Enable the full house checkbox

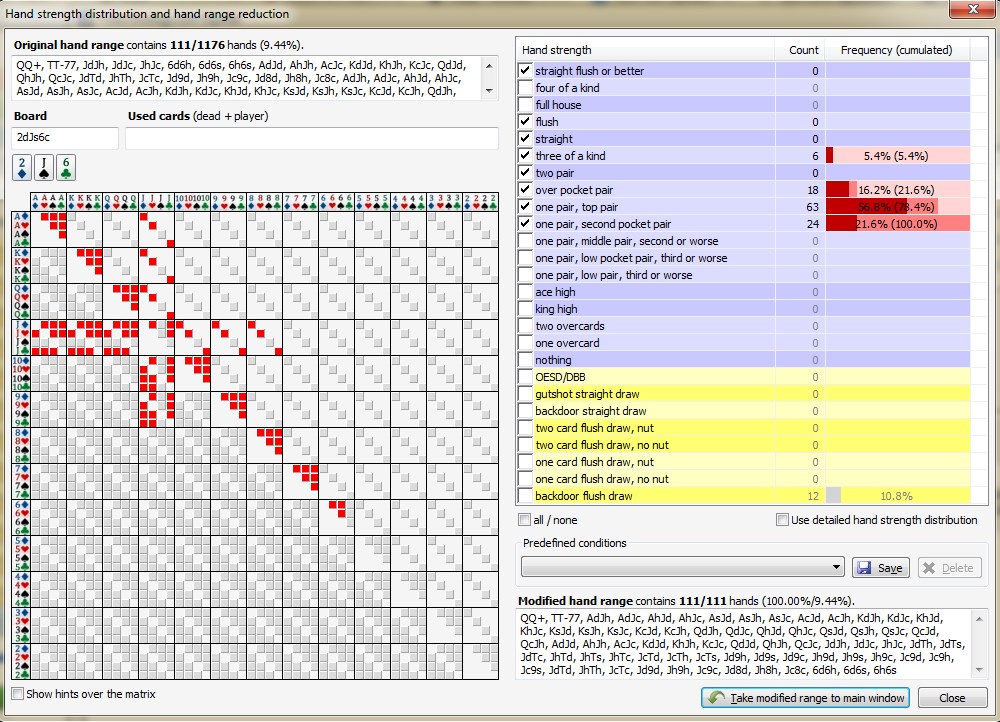pos(526,105)
